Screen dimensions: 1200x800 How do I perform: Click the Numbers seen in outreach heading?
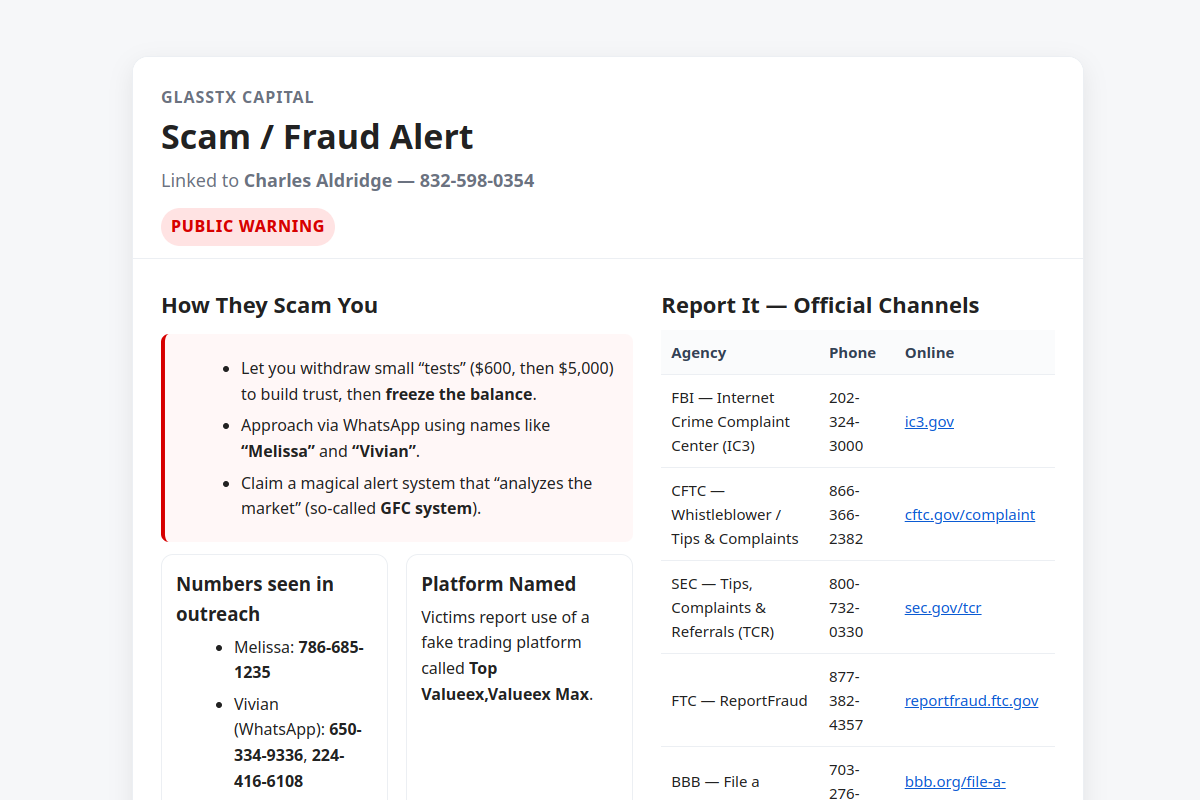(254, 598)
